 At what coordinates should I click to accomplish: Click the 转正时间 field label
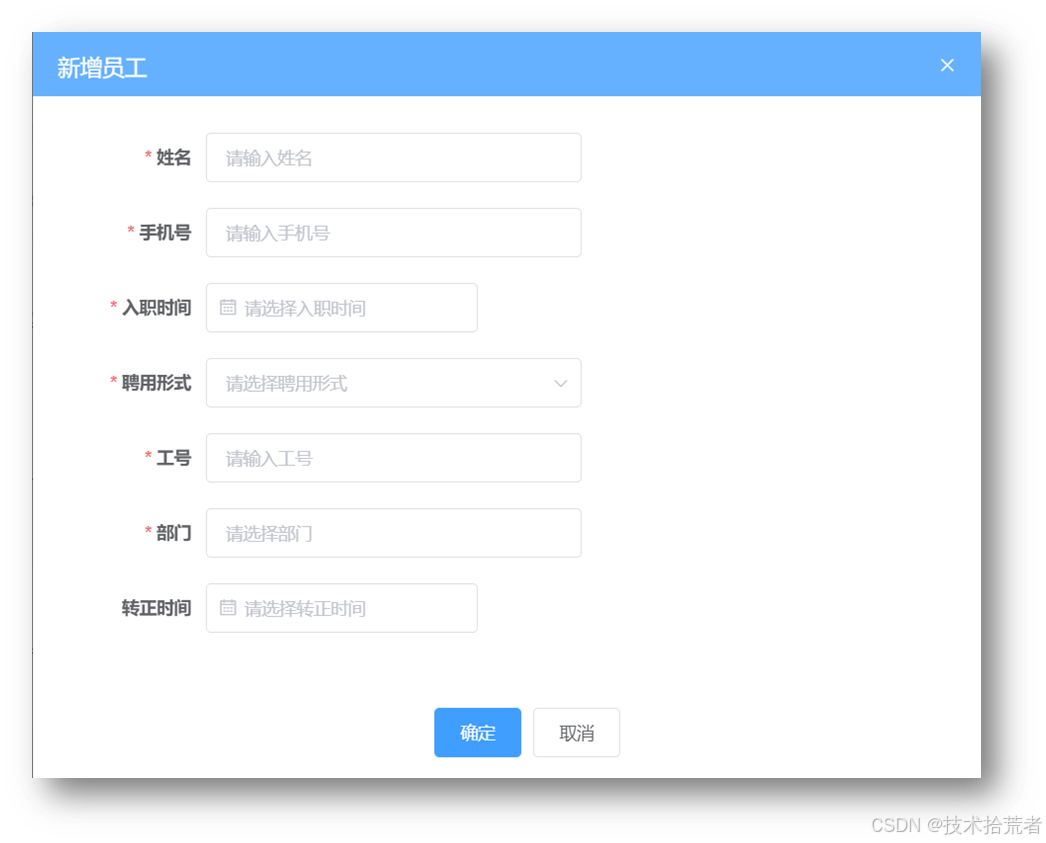tap(157, 607)
